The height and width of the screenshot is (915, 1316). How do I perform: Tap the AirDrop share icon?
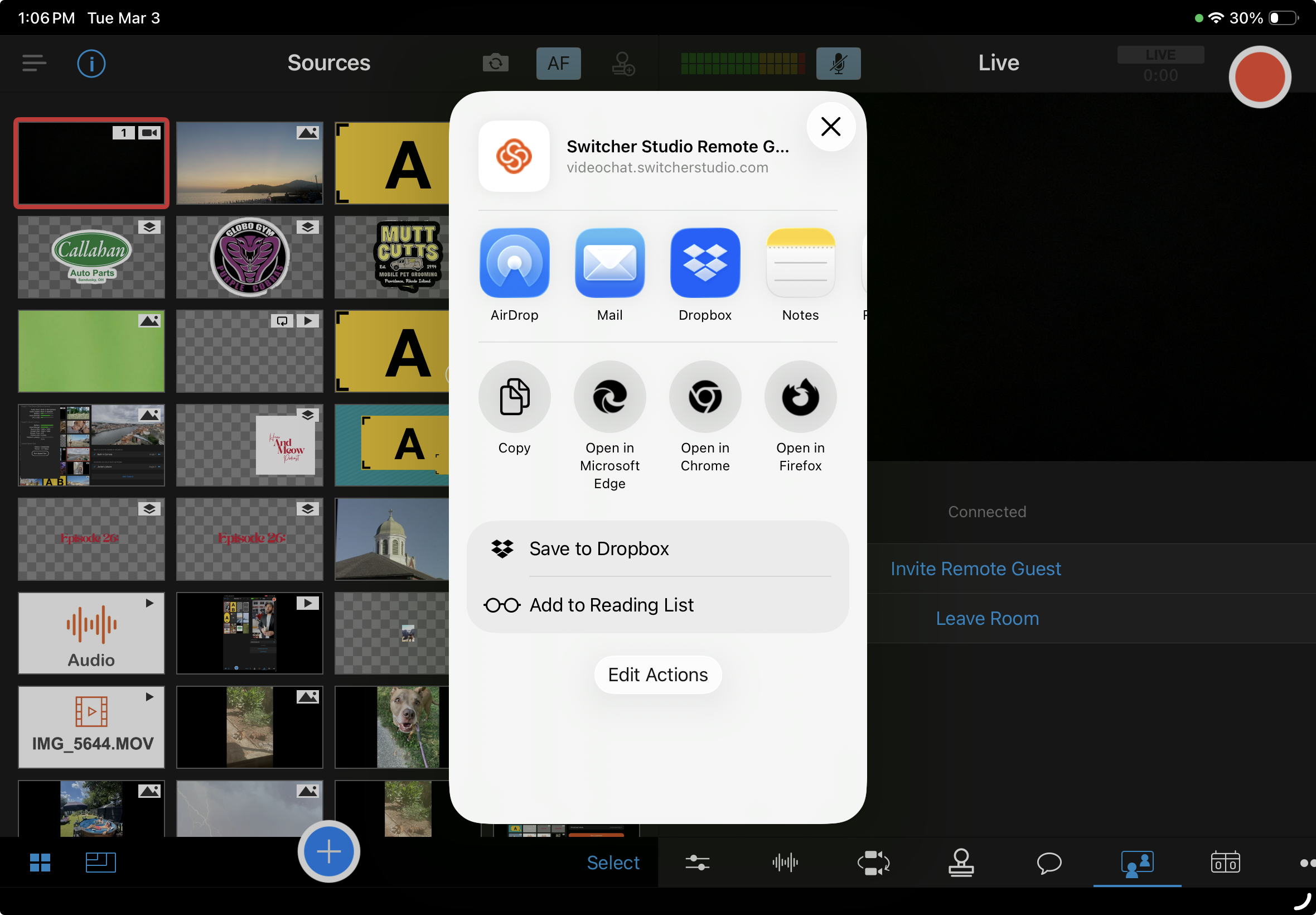tap(514, 263)
